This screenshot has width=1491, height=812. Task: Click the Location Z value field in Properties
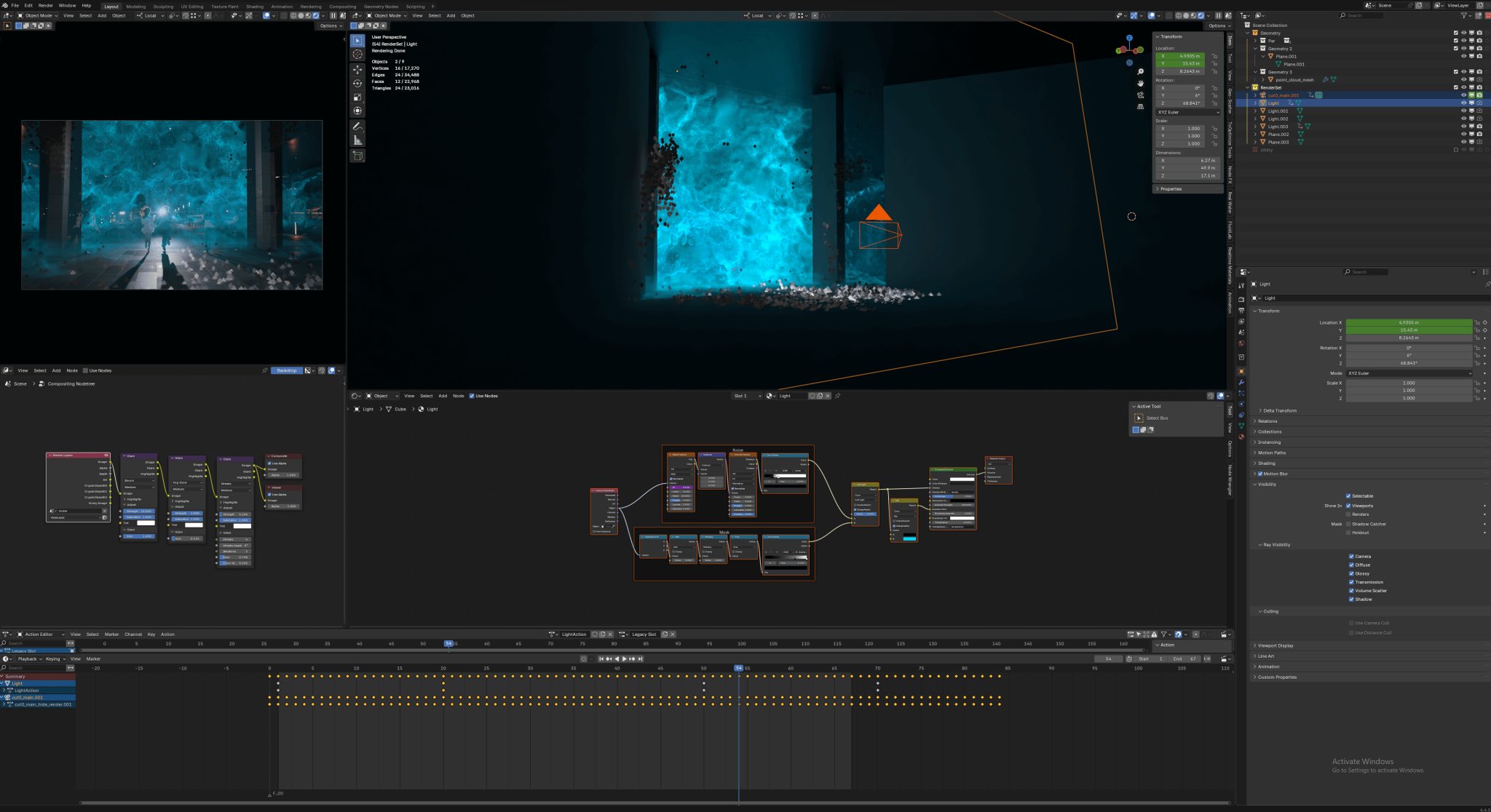[x=1409, y=338]
